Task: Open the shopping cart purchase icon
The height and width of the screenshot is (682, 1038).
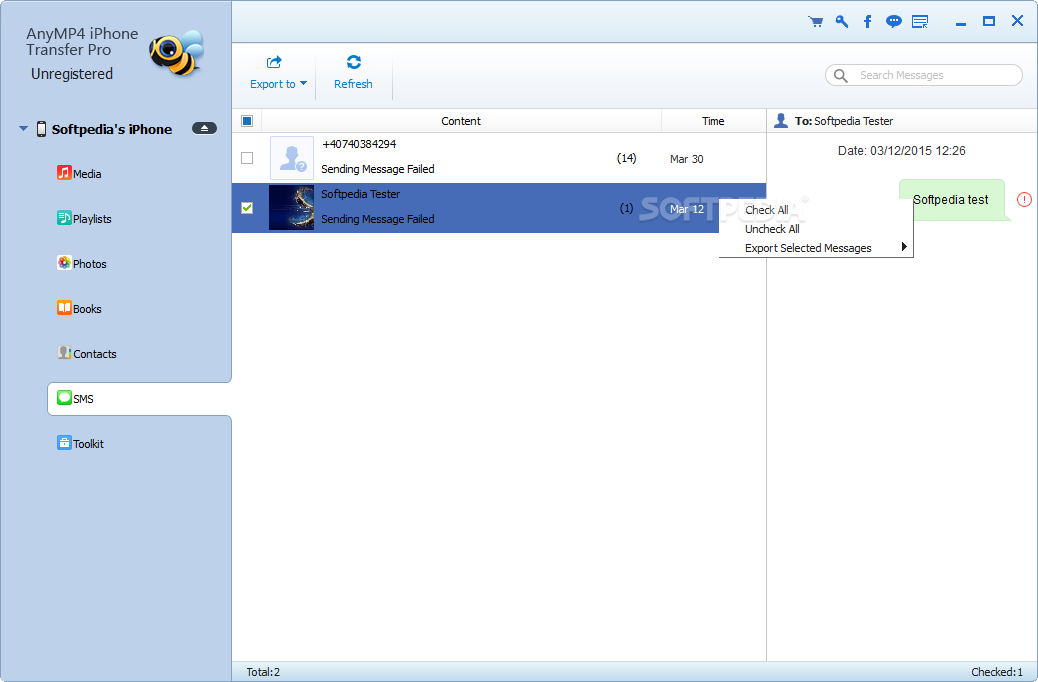Action: click(816, 22)
